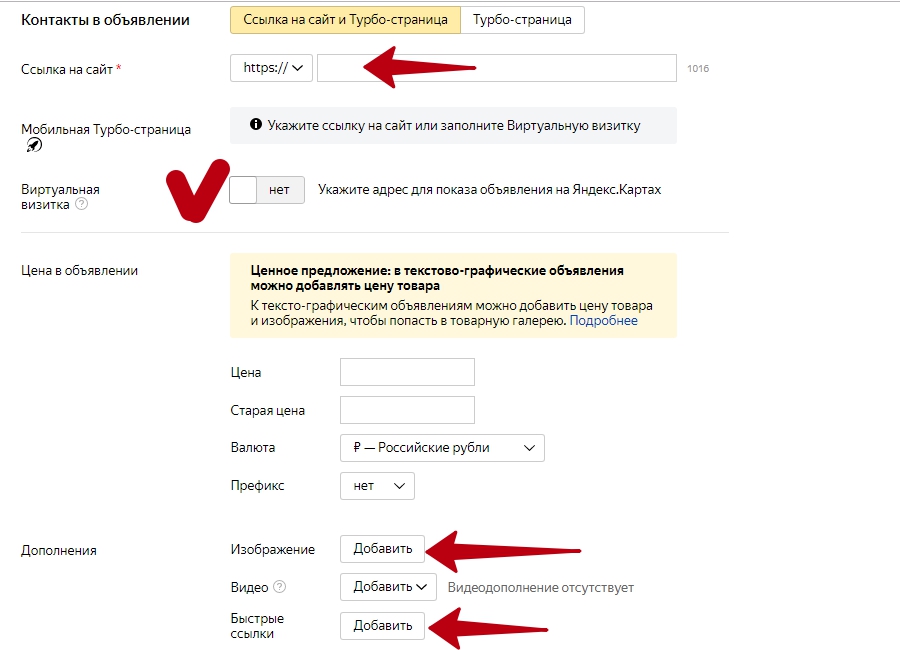Click Добавить button for Изображение

382,549
